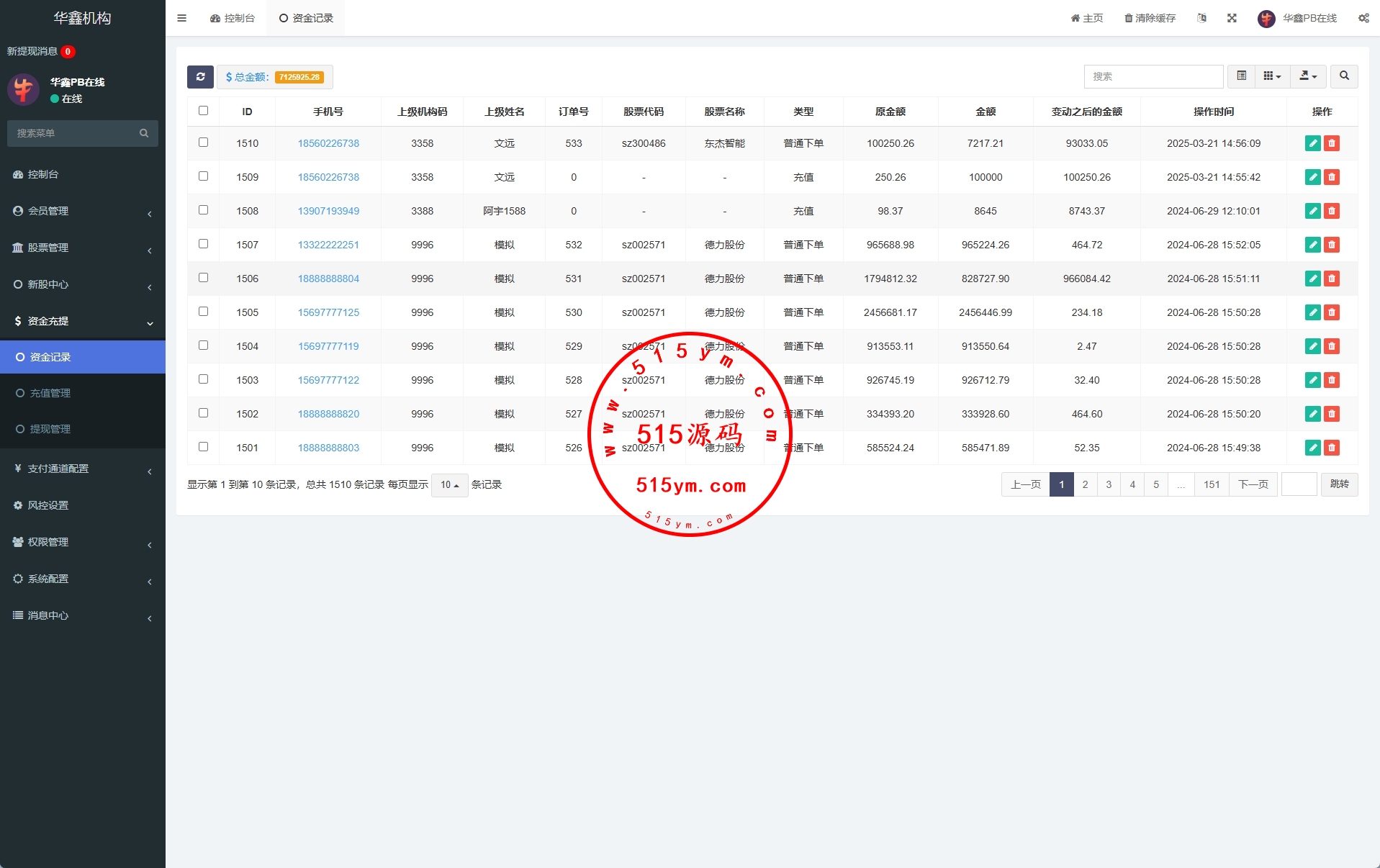
Task: Click the refresh table icon button
Action: tap(200, 77)
